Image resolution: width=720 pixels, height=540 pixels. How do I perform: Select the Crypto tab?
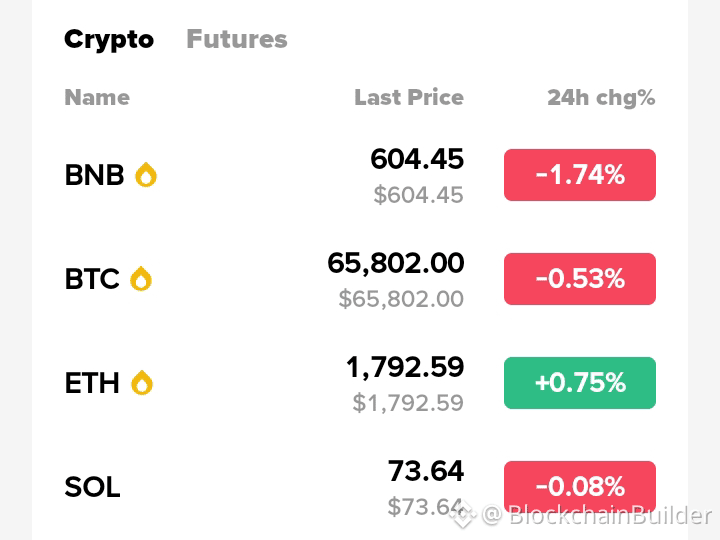click(x=109, y=40)
